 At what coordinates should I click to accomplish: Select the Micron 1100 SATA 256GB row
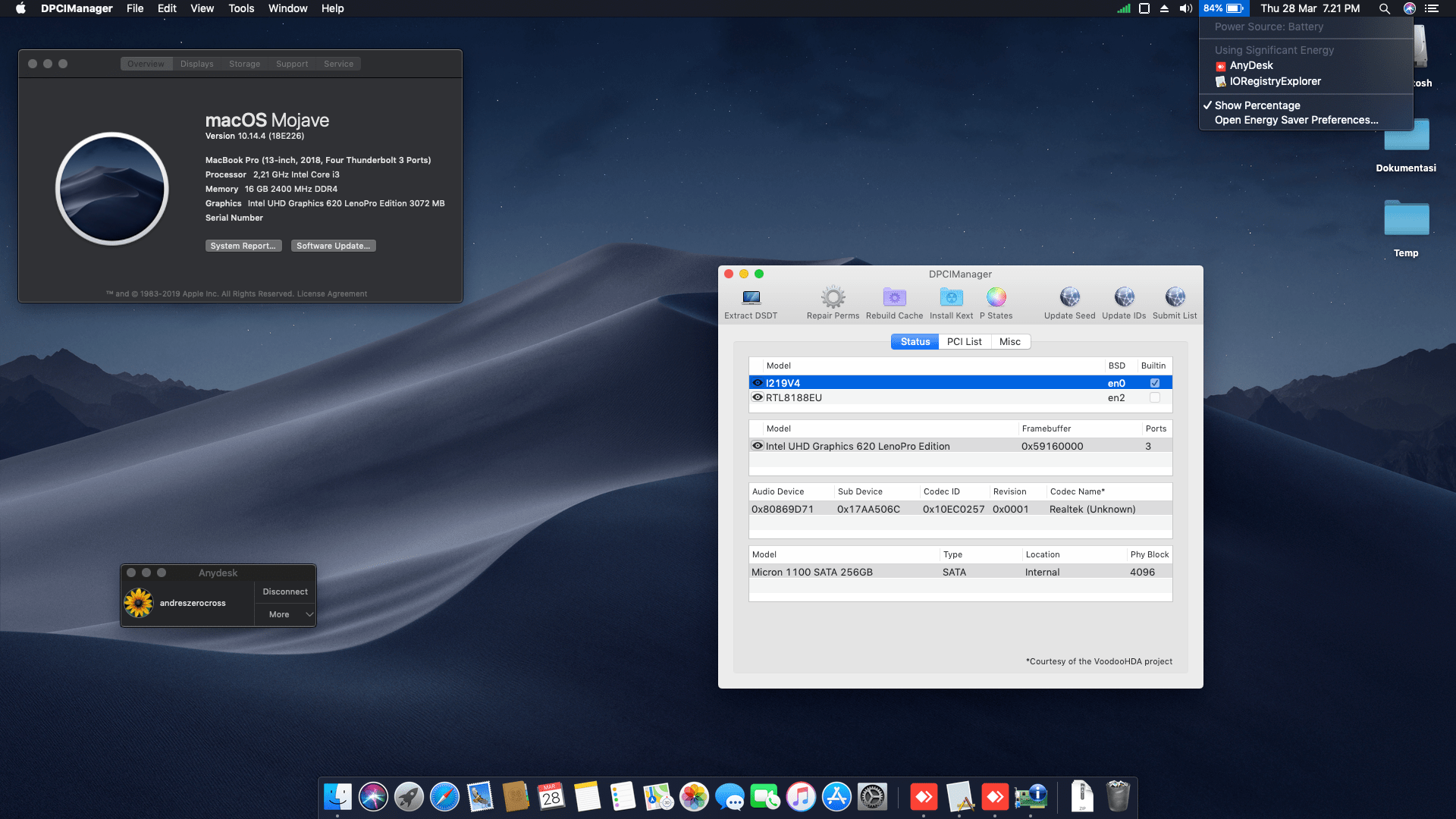click(x=959, y=572)
